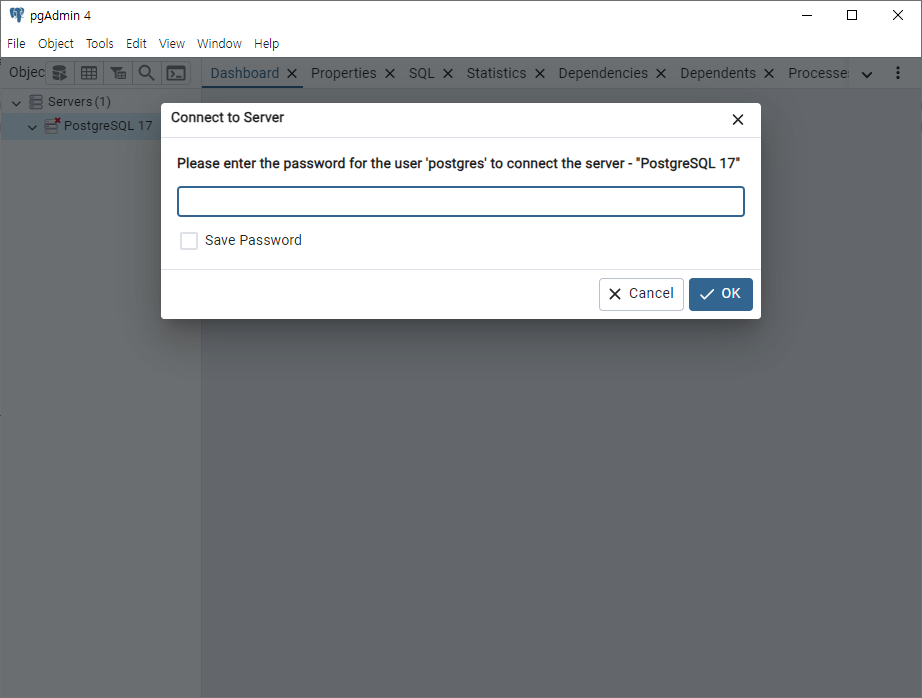
Task: Switch to the Dashboard tab
Action: [245, 73]
